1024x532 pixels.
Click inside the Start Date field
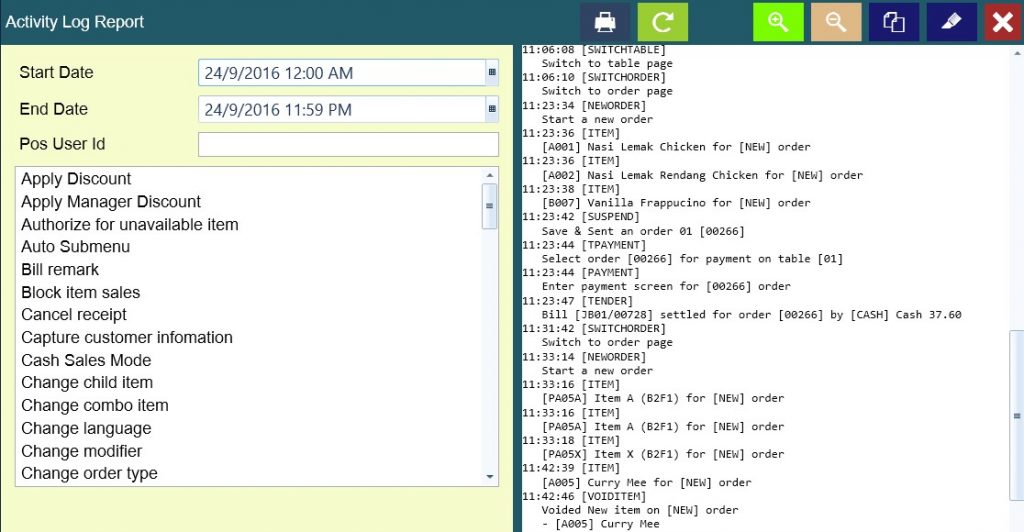(x=340, y=73)
